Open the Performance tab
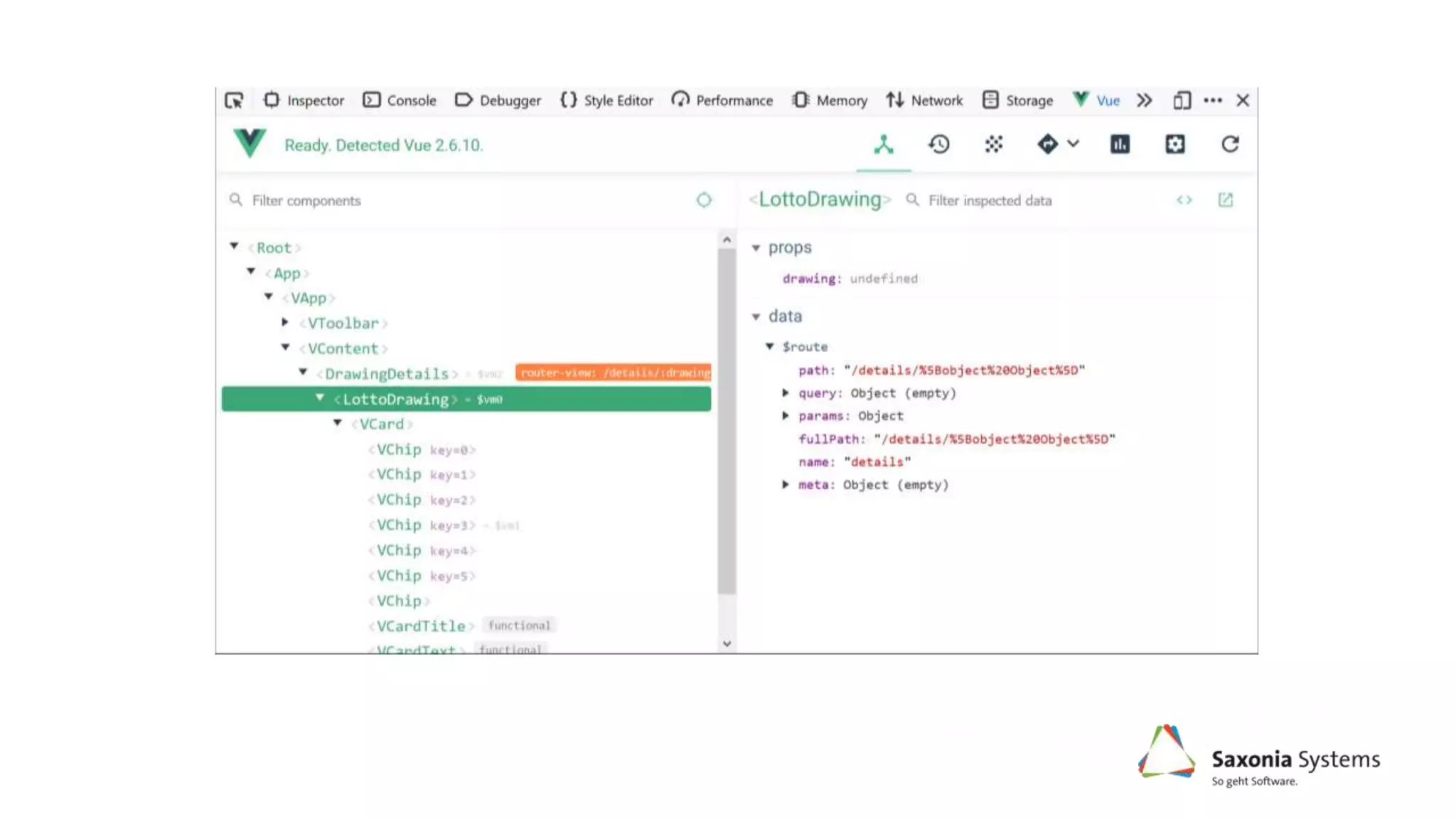The image size is (1456, 819). (722, 100)
